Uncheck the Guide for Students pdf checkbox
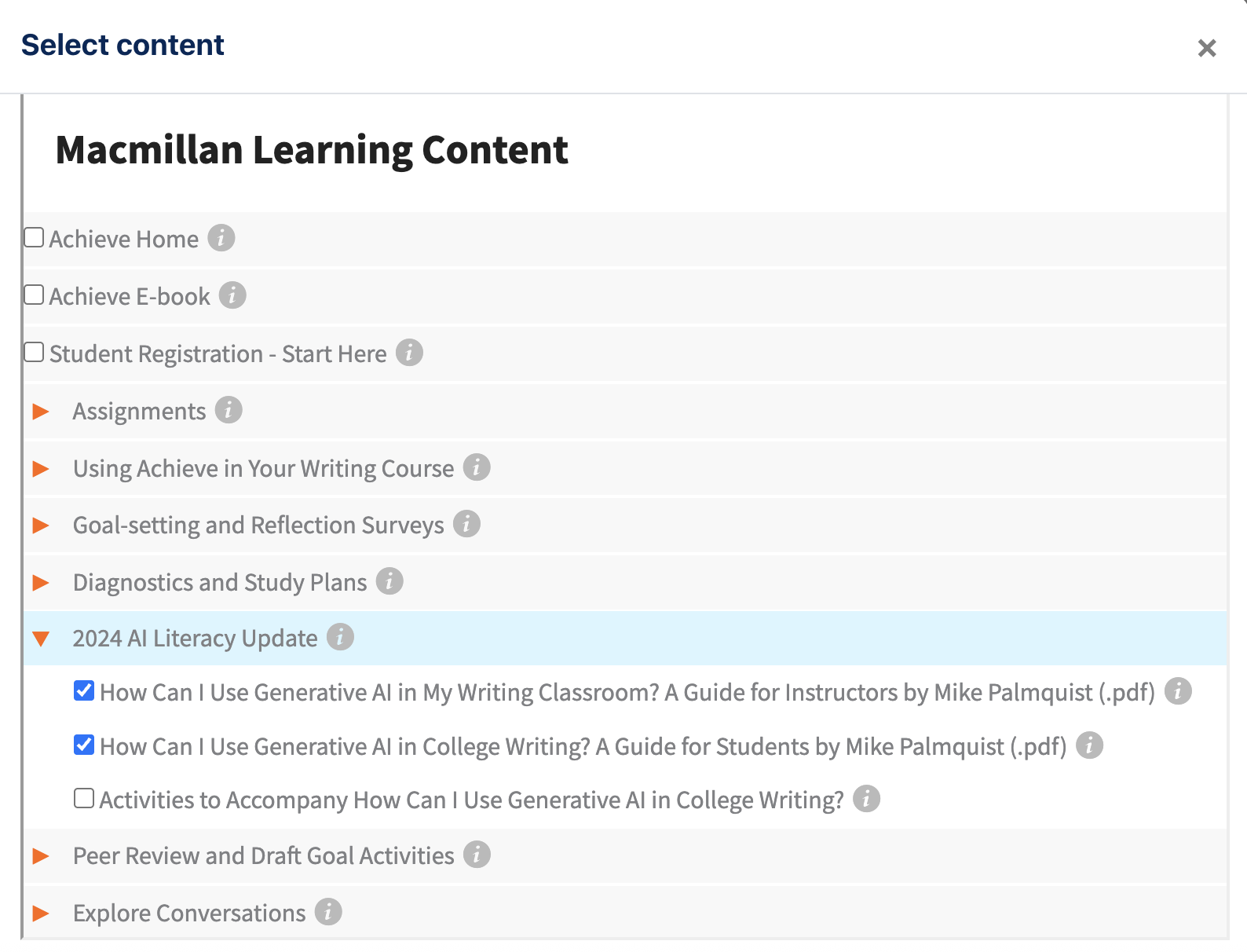This screenshot has height=952, width=1247. (x=84, y=745)
